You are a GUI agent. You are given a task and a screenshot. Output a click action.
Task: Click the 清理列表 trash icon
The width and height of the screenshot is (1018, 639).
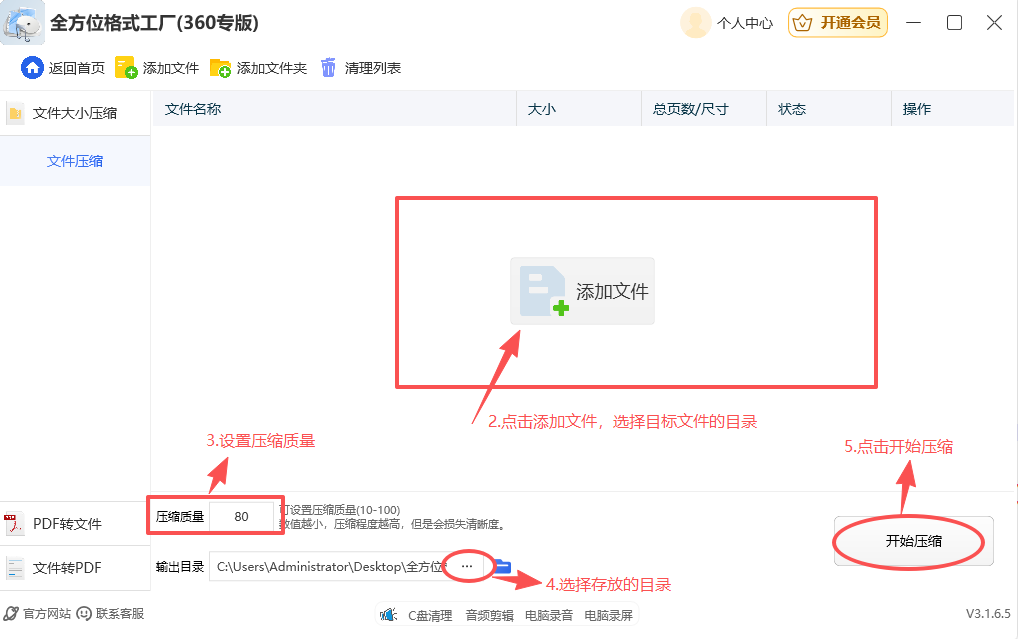(x=329, y=68)
